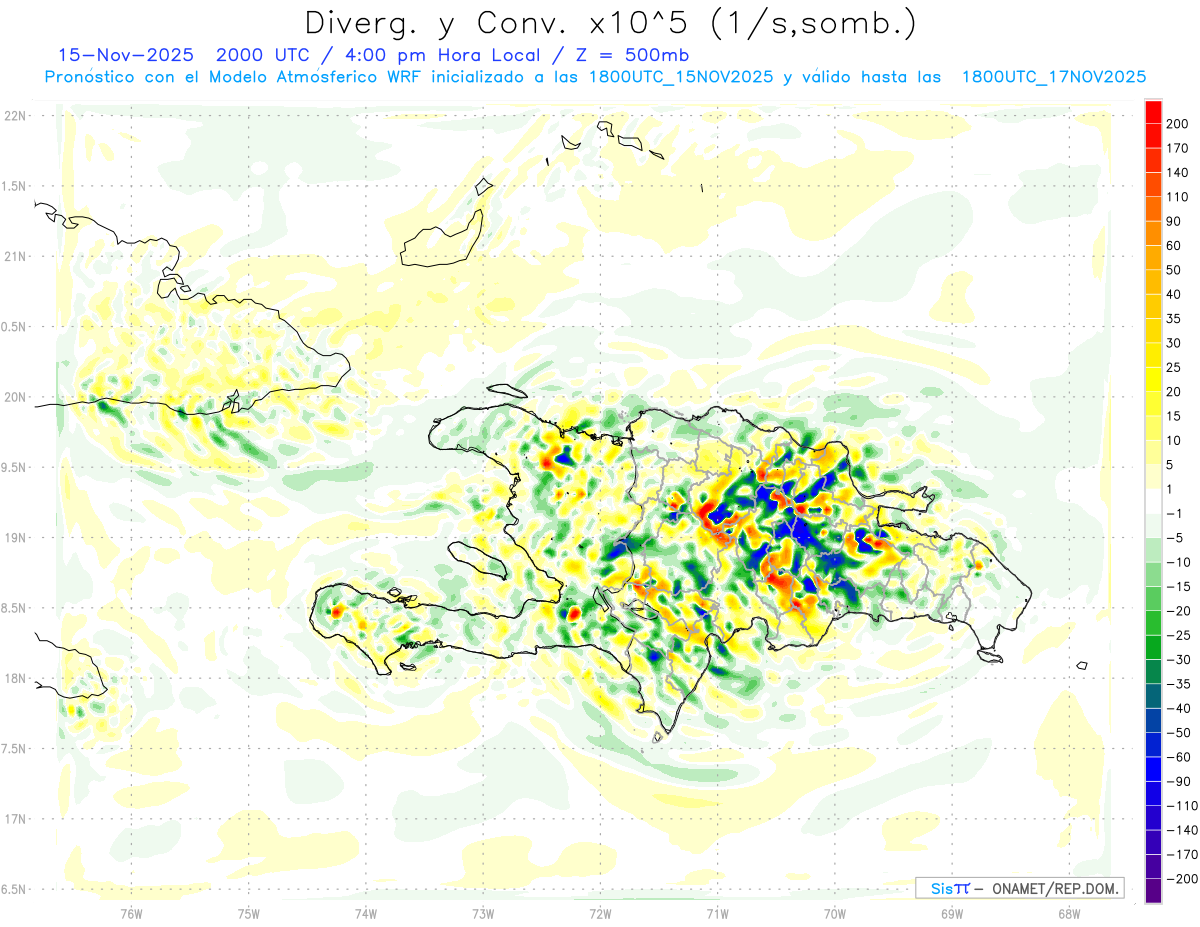Click the latitude label '1.5N'

pos(14,186)
